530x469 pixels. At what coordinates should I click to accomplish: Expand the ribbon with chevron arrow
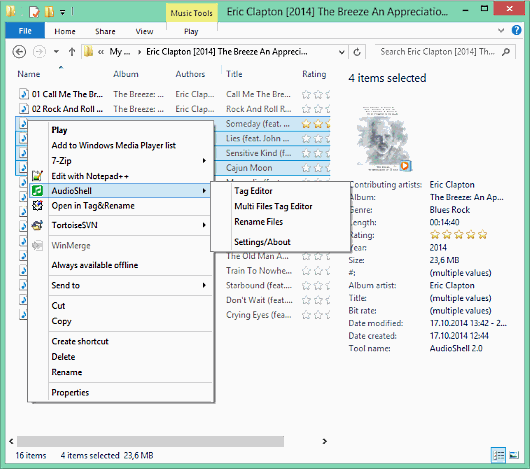501,30
